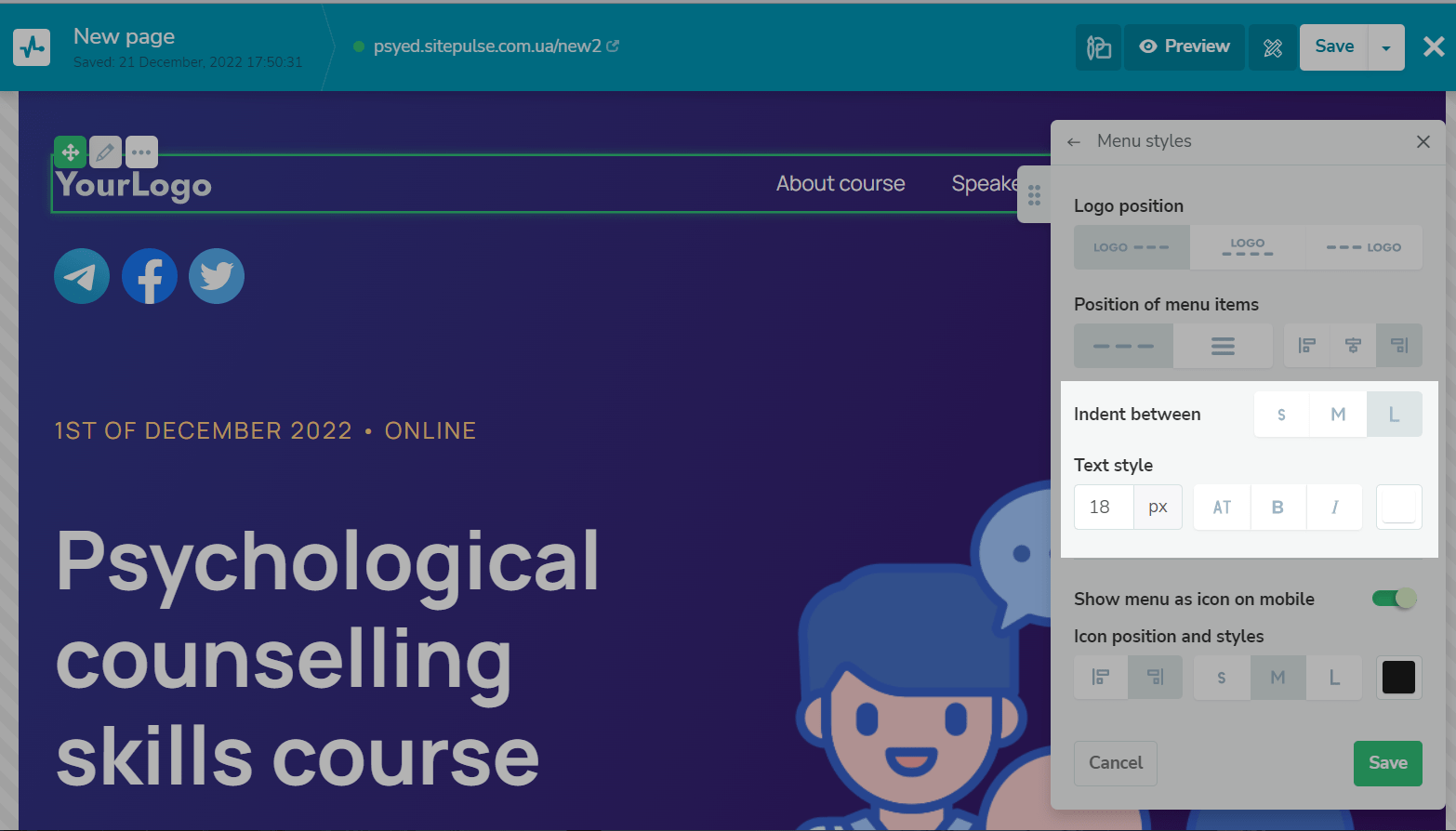Click the page styles icon beside Preview
1456x831 pixels.
1098,47
